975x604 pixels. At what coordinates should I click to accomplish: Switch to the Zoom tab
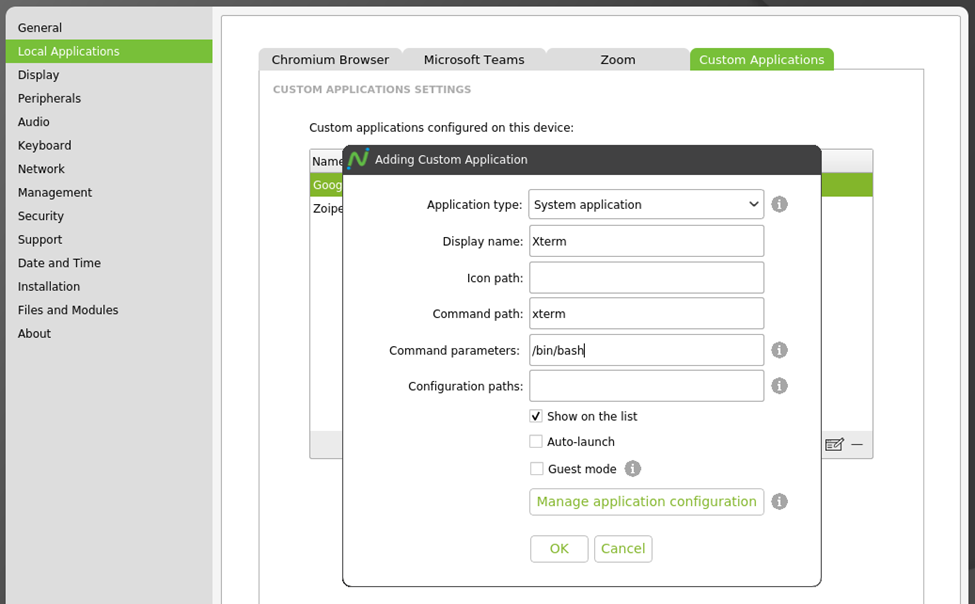[x=618, y=60]
